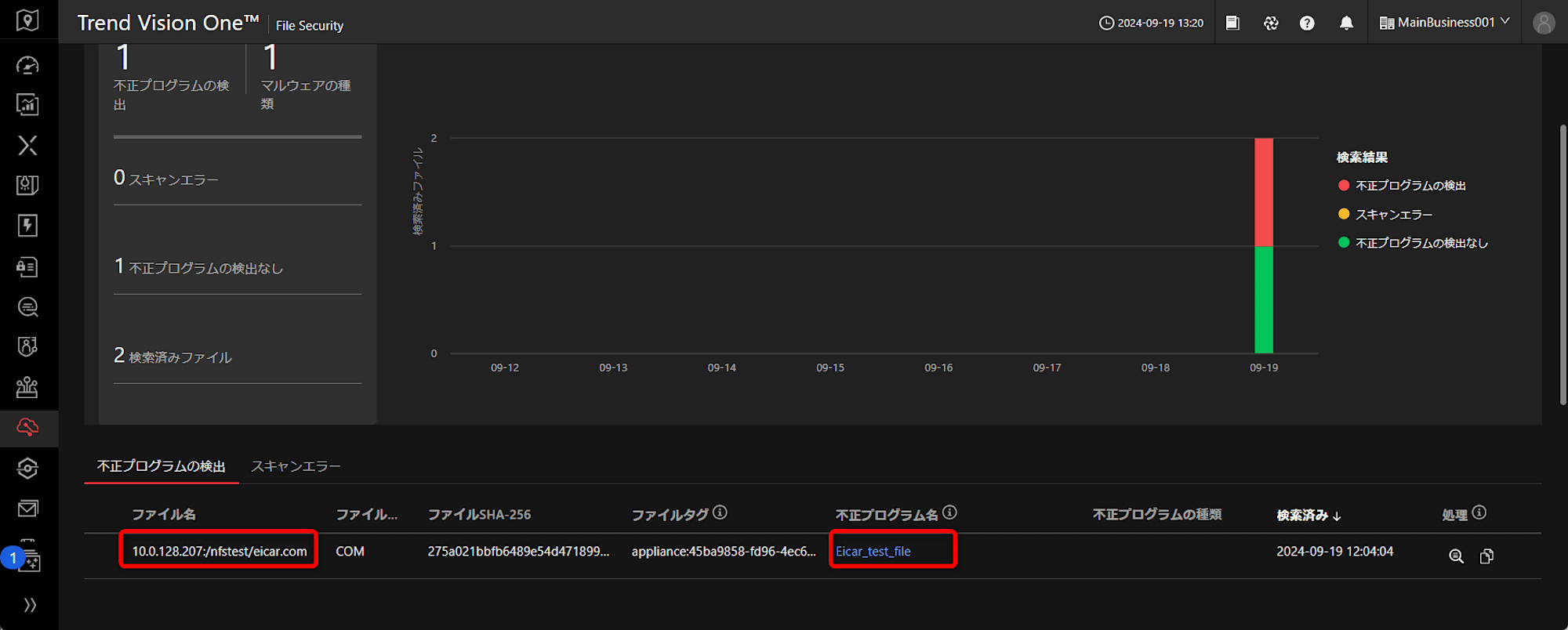
Task: Click info icon next to 不正プログラム名 header
Action: tap(949, 512)
